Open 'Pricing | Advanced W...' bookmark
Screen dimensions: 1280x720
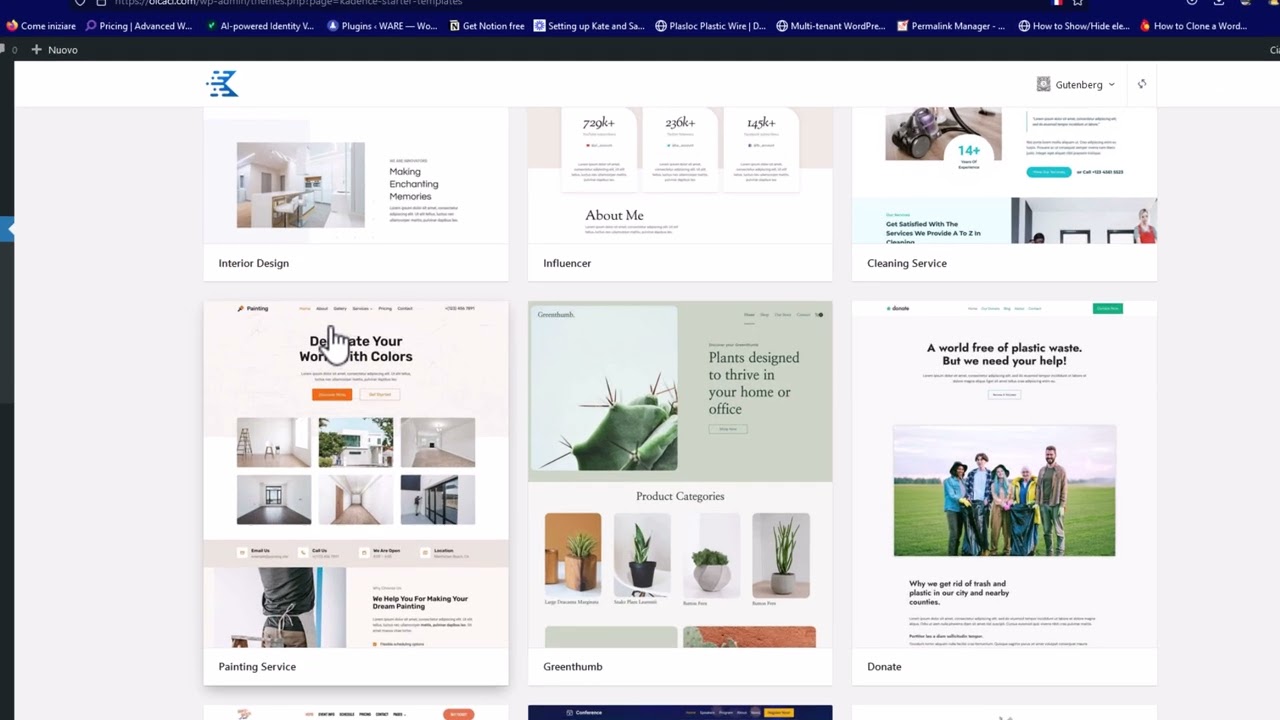pos(138,26)
